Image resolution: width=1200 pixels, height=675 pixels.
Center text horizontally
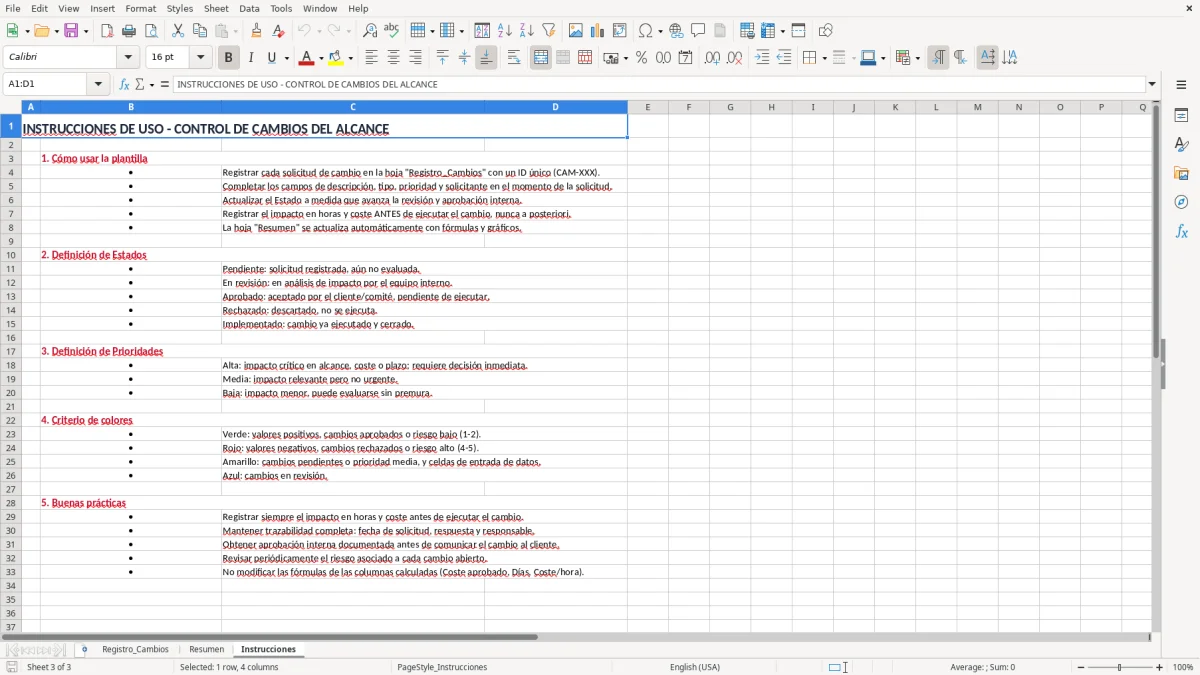(x=393, y=58)
